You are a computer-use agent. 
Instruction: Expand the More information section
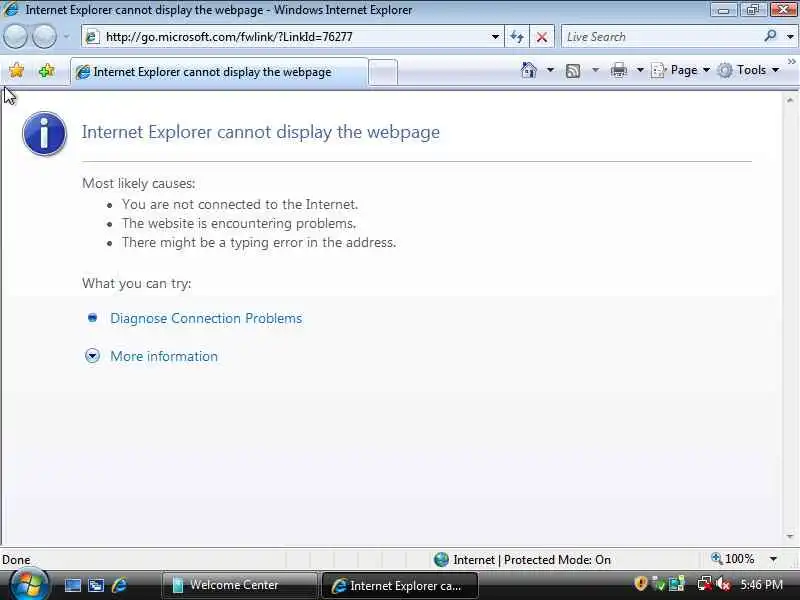click(x=92, y=356)
